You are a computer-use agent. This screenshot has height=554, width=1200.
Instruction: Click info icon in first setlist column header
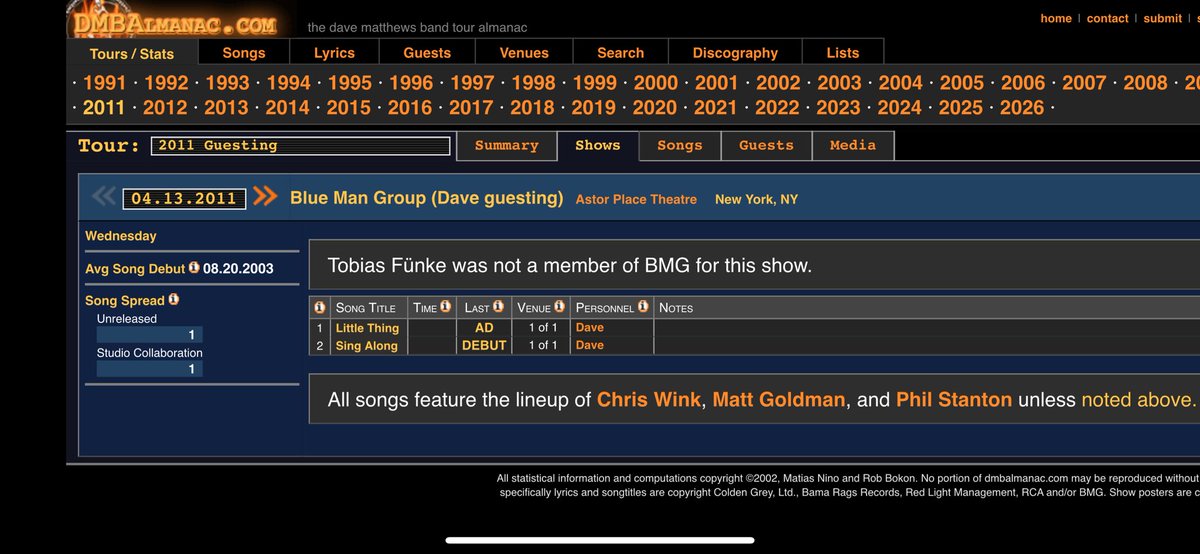320,307
